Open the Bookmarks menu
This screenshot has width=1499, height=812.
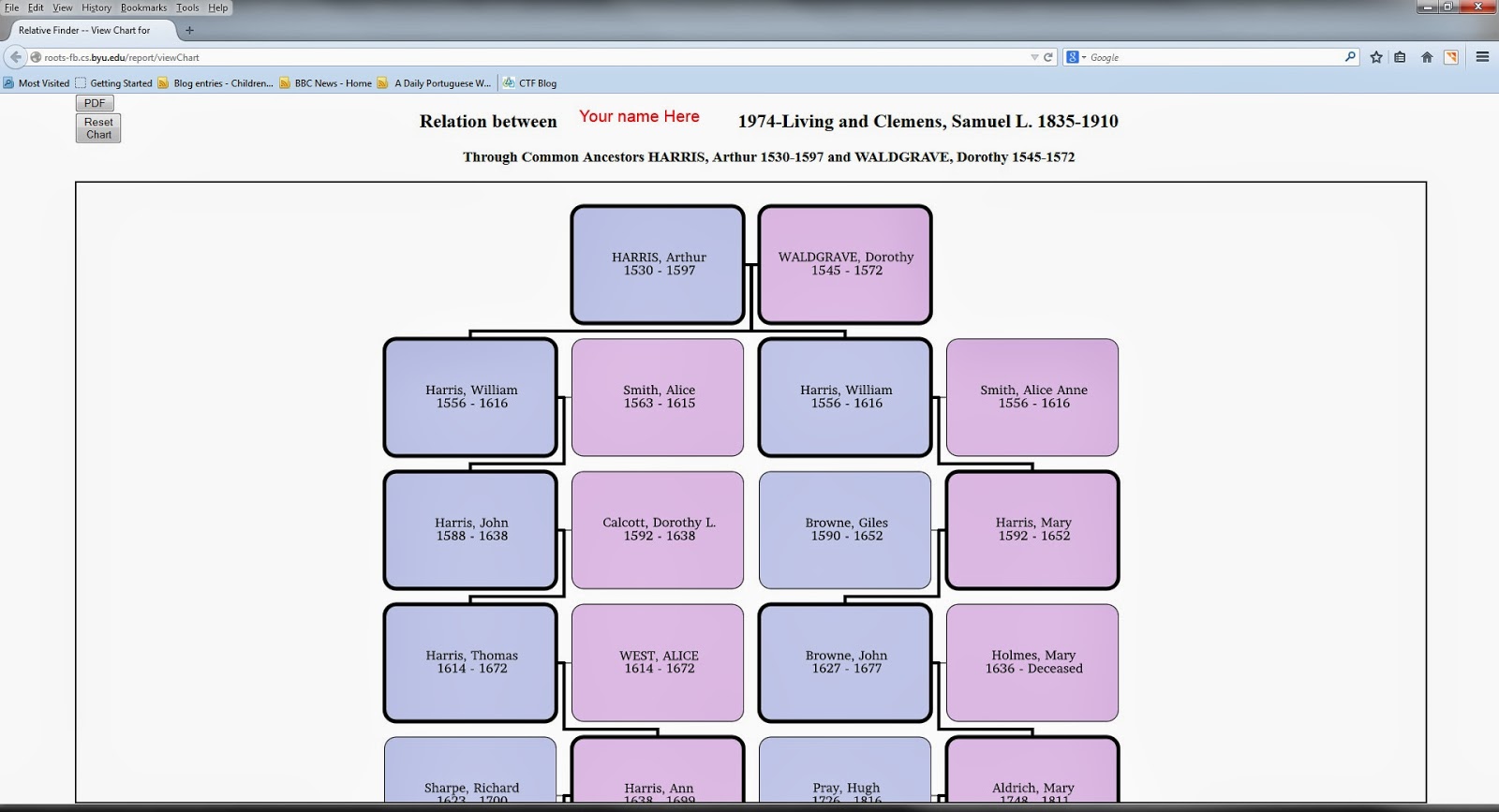143,7
